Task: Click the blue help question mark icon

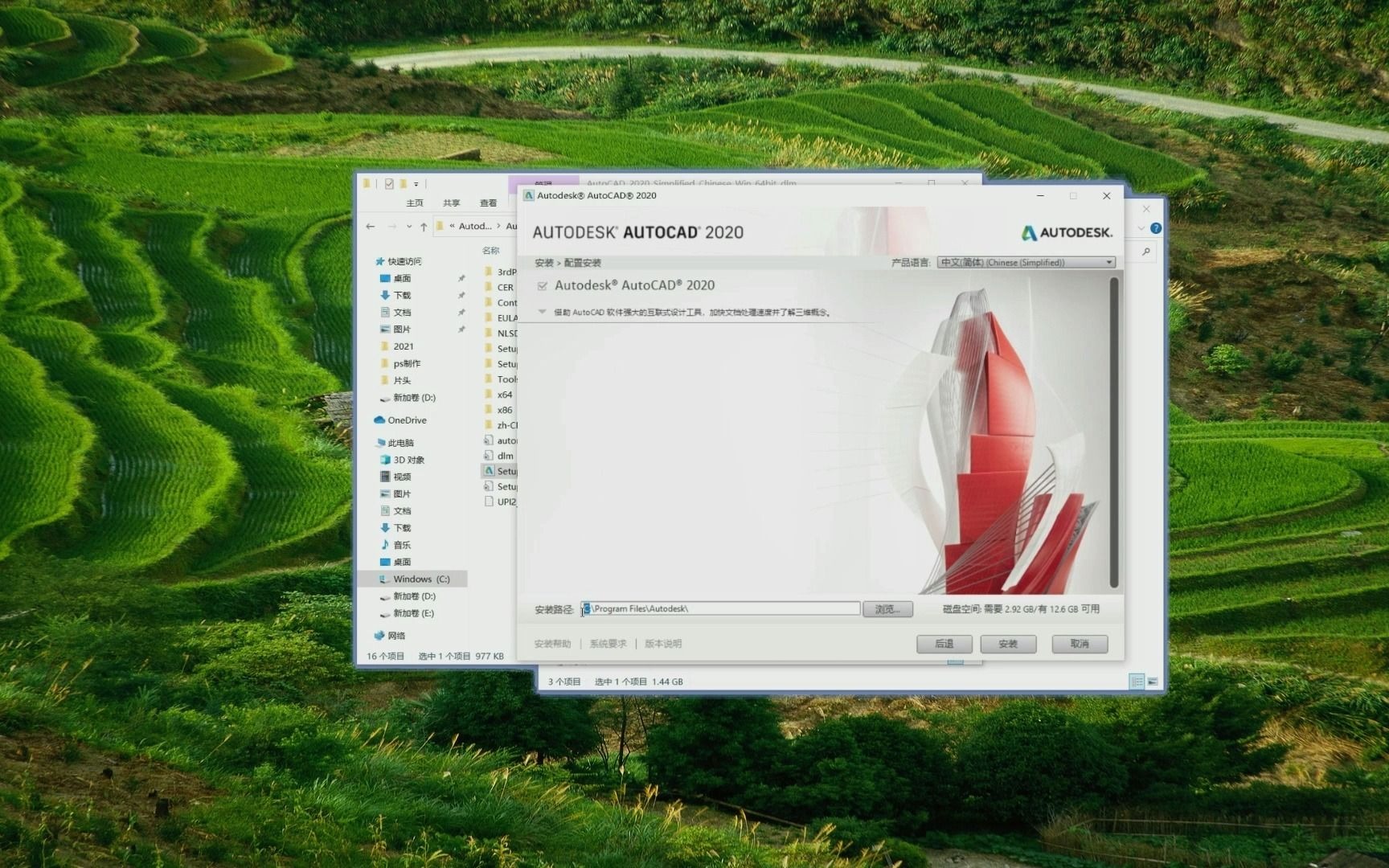Action: (x=1156, y=227)
